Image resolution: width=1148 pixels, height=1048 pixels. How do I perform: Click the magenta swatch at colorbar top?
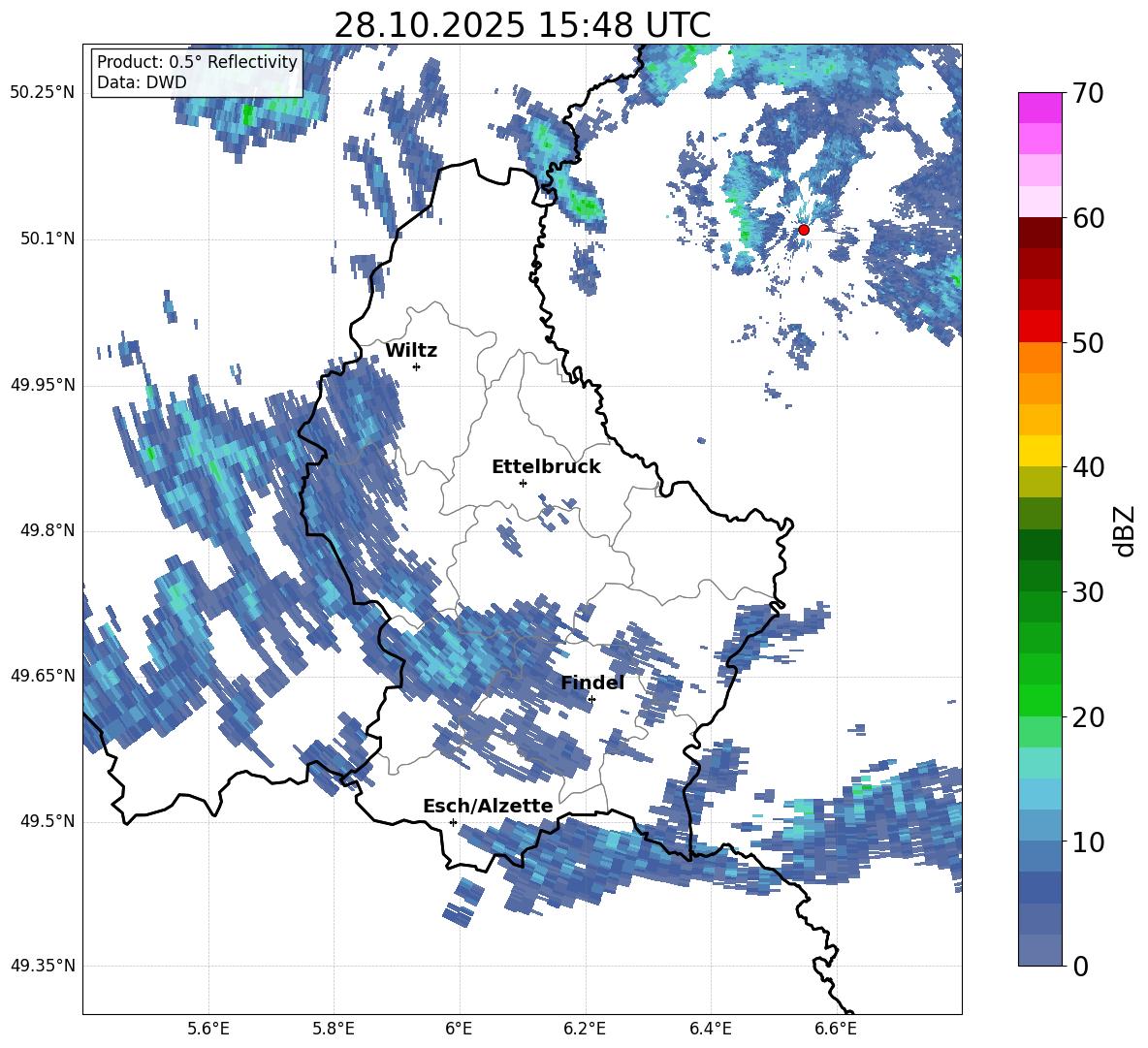click(1040, 108)
